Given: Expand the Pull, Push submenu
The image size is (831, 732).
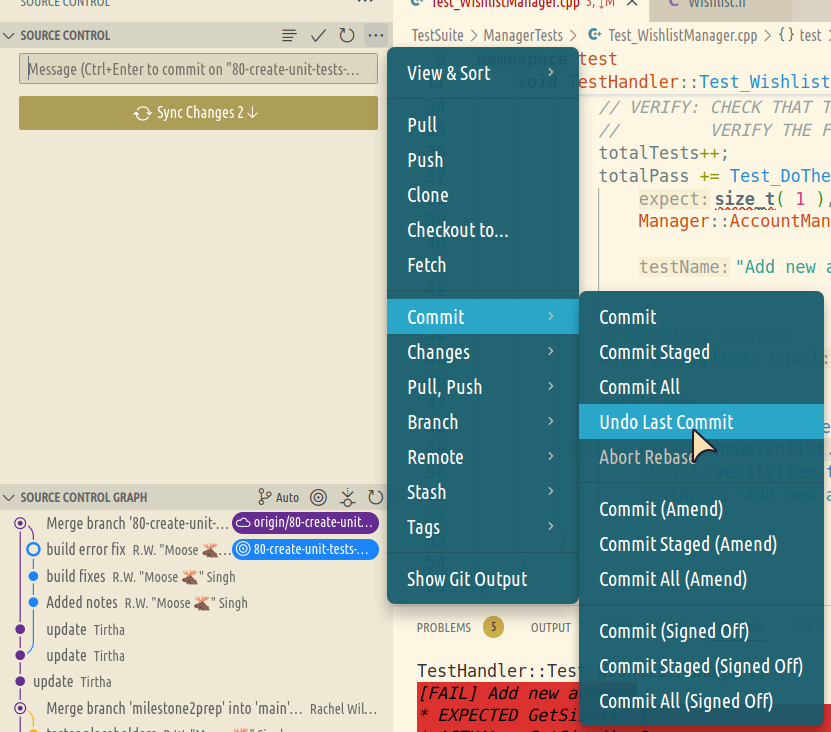Looking at the screenshot, I should click(x=482, y=387).
